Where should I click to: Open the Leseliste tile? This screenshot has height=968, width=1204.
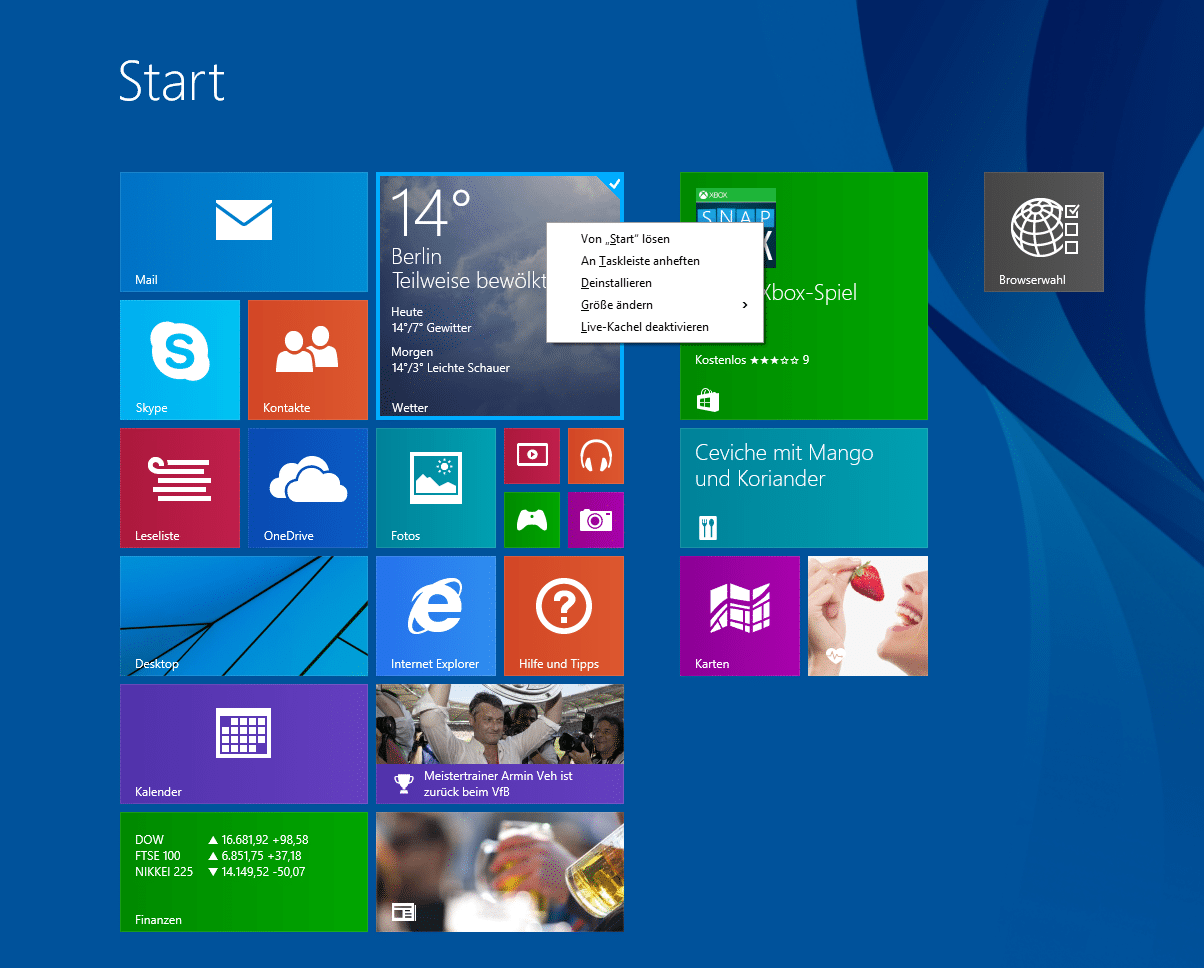180,488
